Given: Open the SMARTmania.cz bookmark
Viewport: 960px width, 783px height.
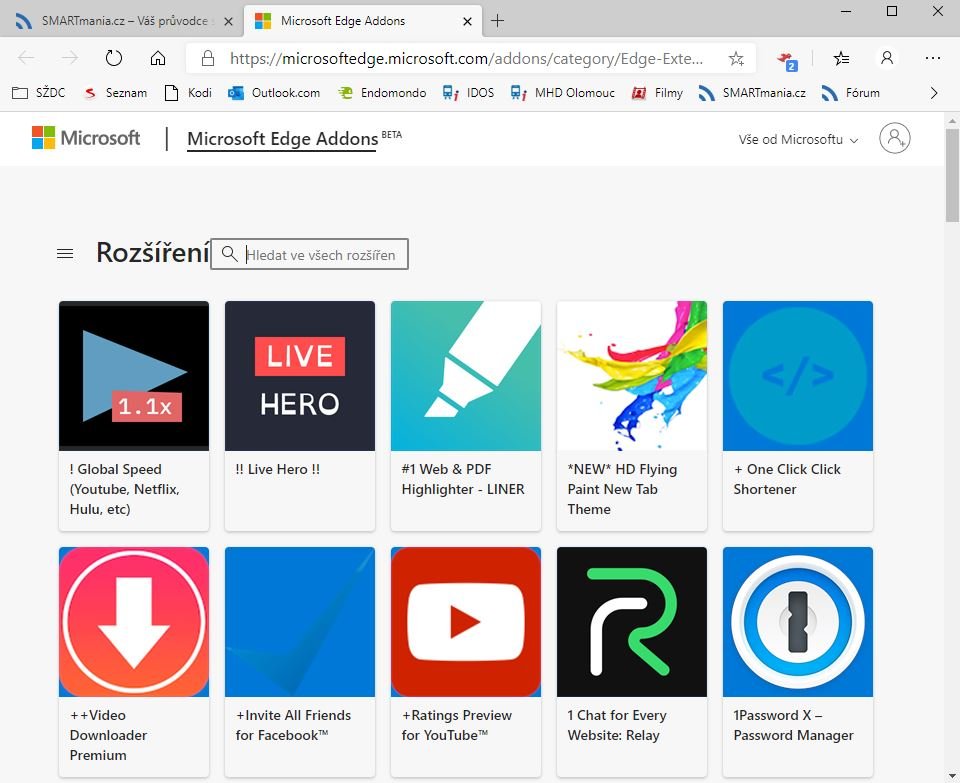Looking at the screenshot, I should (752, 93).
